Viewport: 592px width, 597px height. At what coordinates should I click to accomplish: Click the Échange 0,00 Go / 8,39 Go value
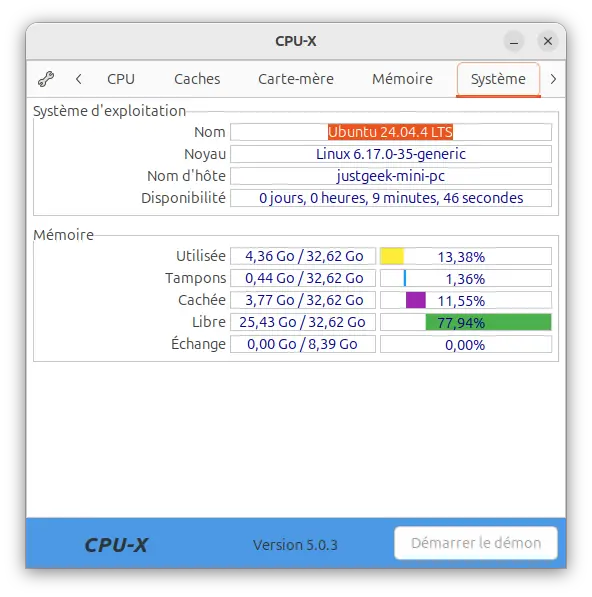303,344
